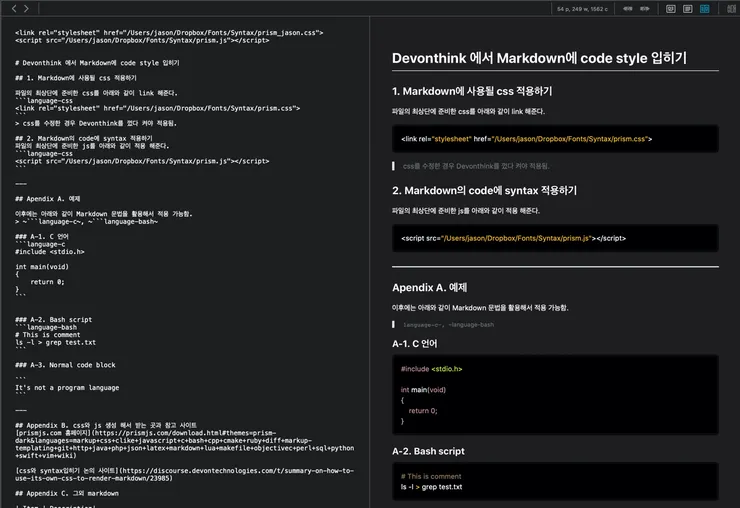Image resolution: width=740 pixels, height=508 pixels.
Task: Click the Devonthink blockquote note in preview
Action: [x=476, y=166]
